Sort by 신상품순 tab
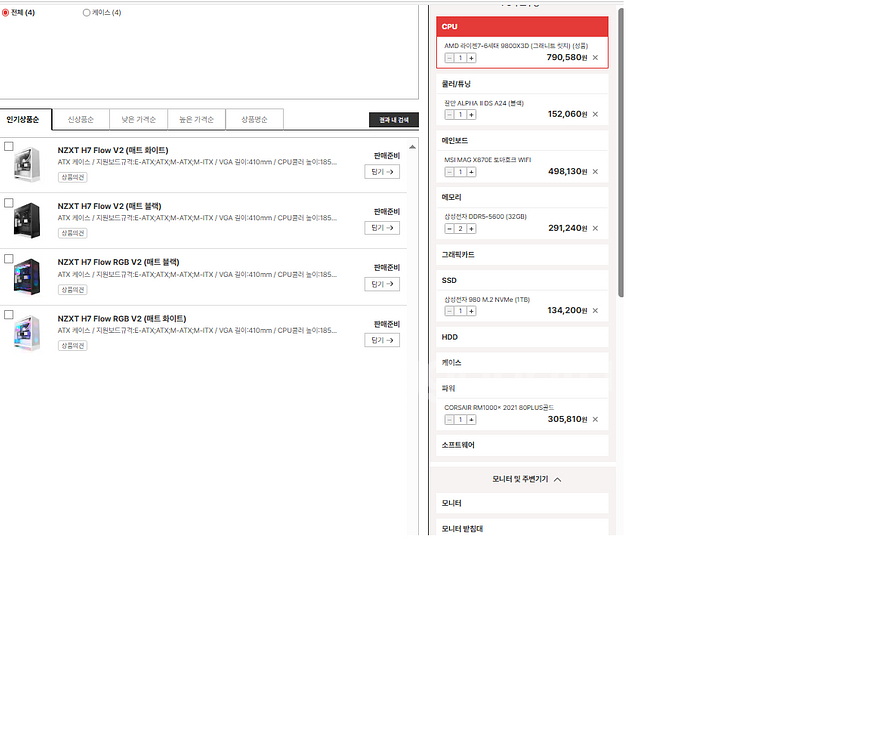Viewport: 870px width, 750px height. [80, 119]
